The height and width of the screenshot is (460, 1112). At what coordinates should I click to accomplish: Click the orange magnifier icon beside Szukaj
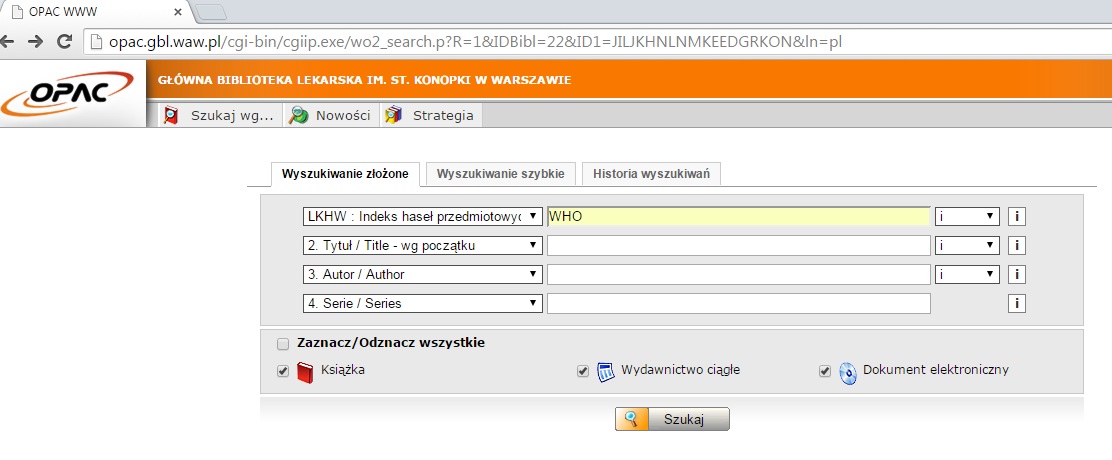point(629,419)
